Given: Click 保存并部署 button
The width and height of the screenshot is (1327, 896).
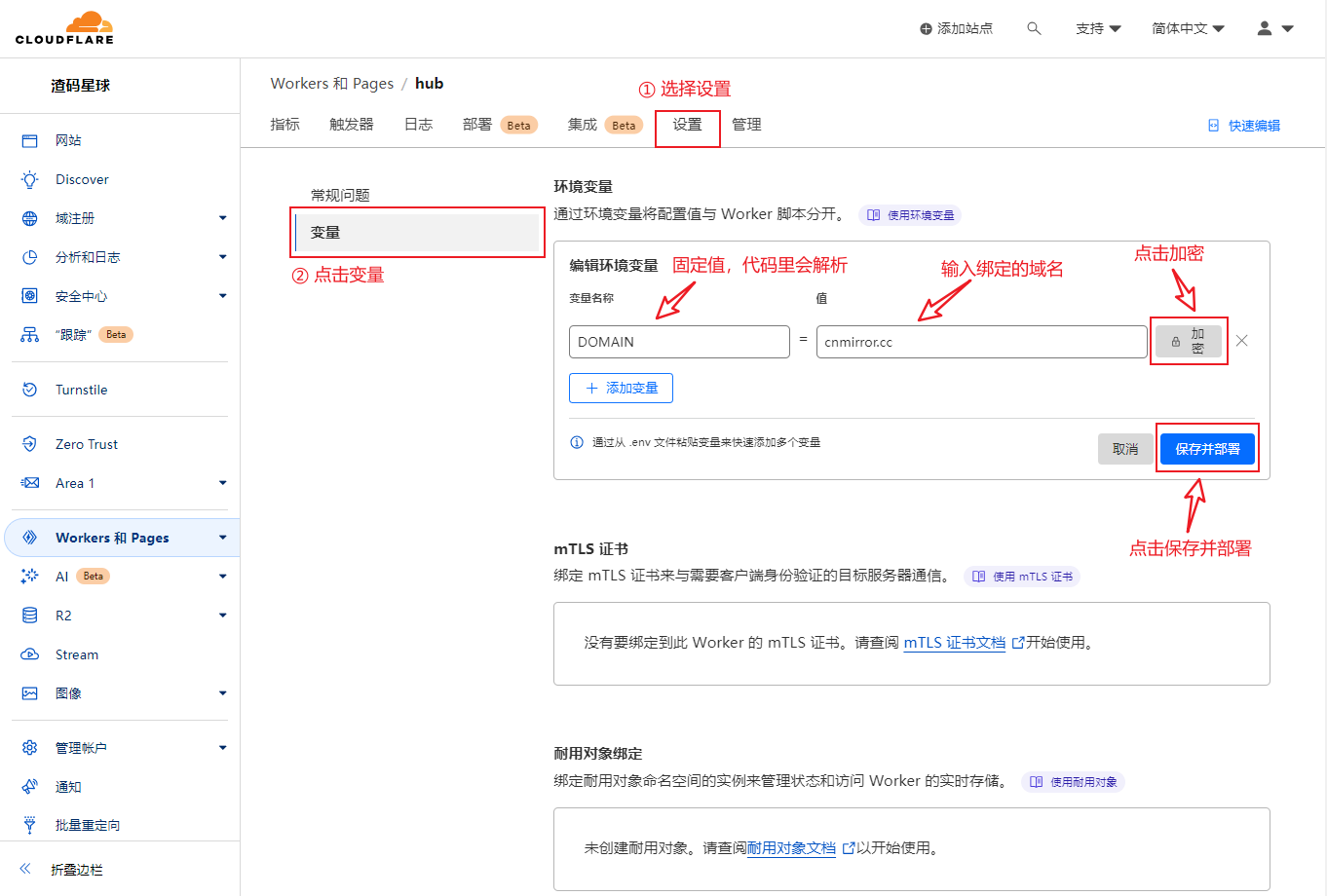Looking at the screenshot, I should [1207, 449].
